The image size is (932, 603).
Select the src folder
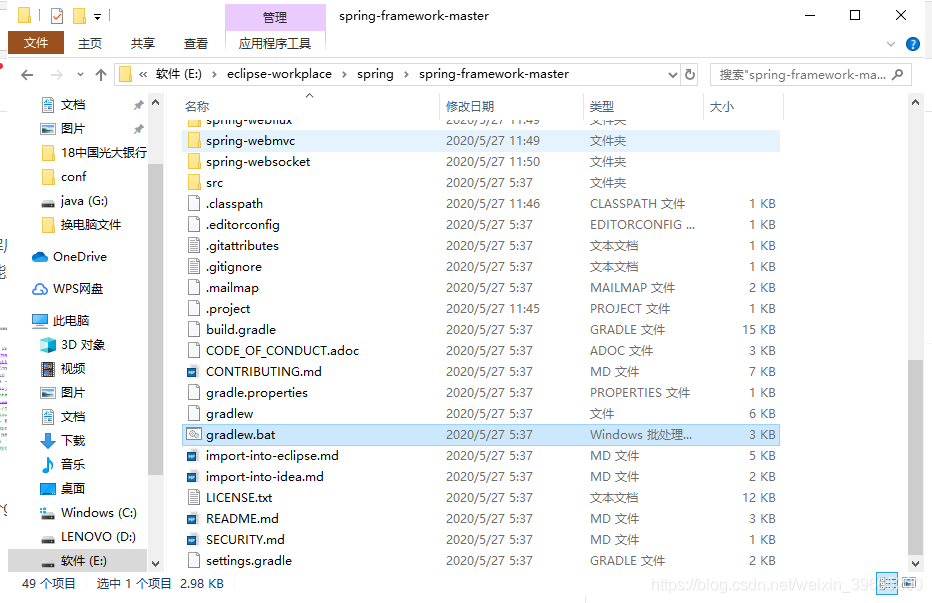click(x=481, y=183)
